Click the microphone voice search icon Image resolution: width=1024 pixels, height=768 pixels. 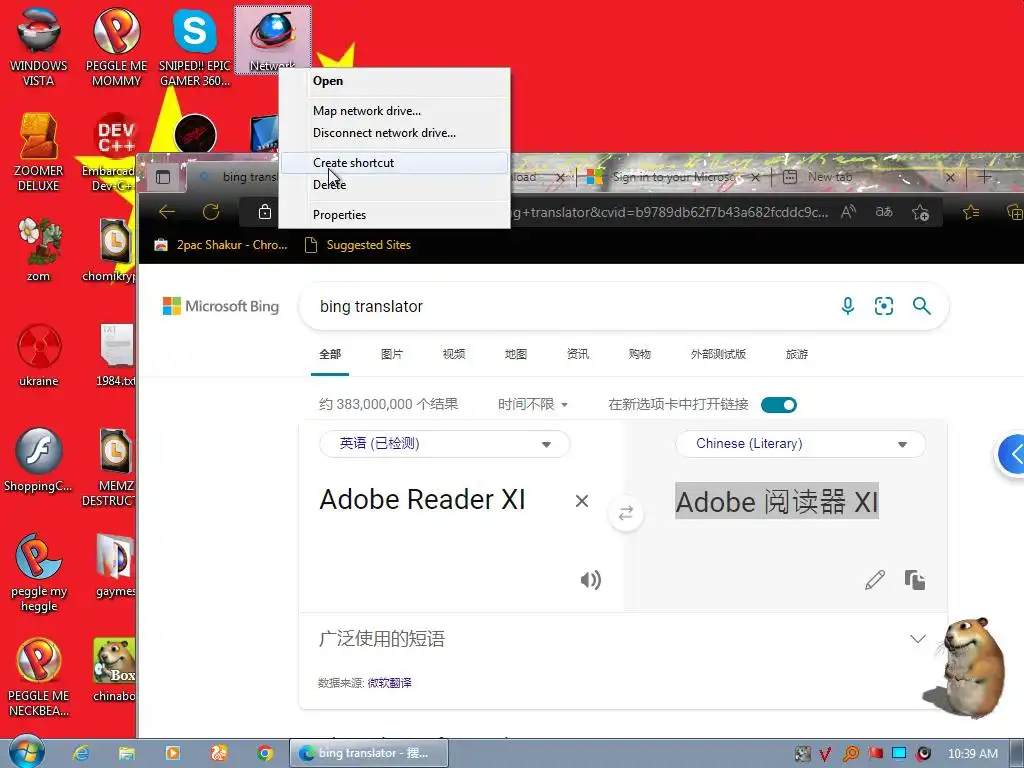848,306
